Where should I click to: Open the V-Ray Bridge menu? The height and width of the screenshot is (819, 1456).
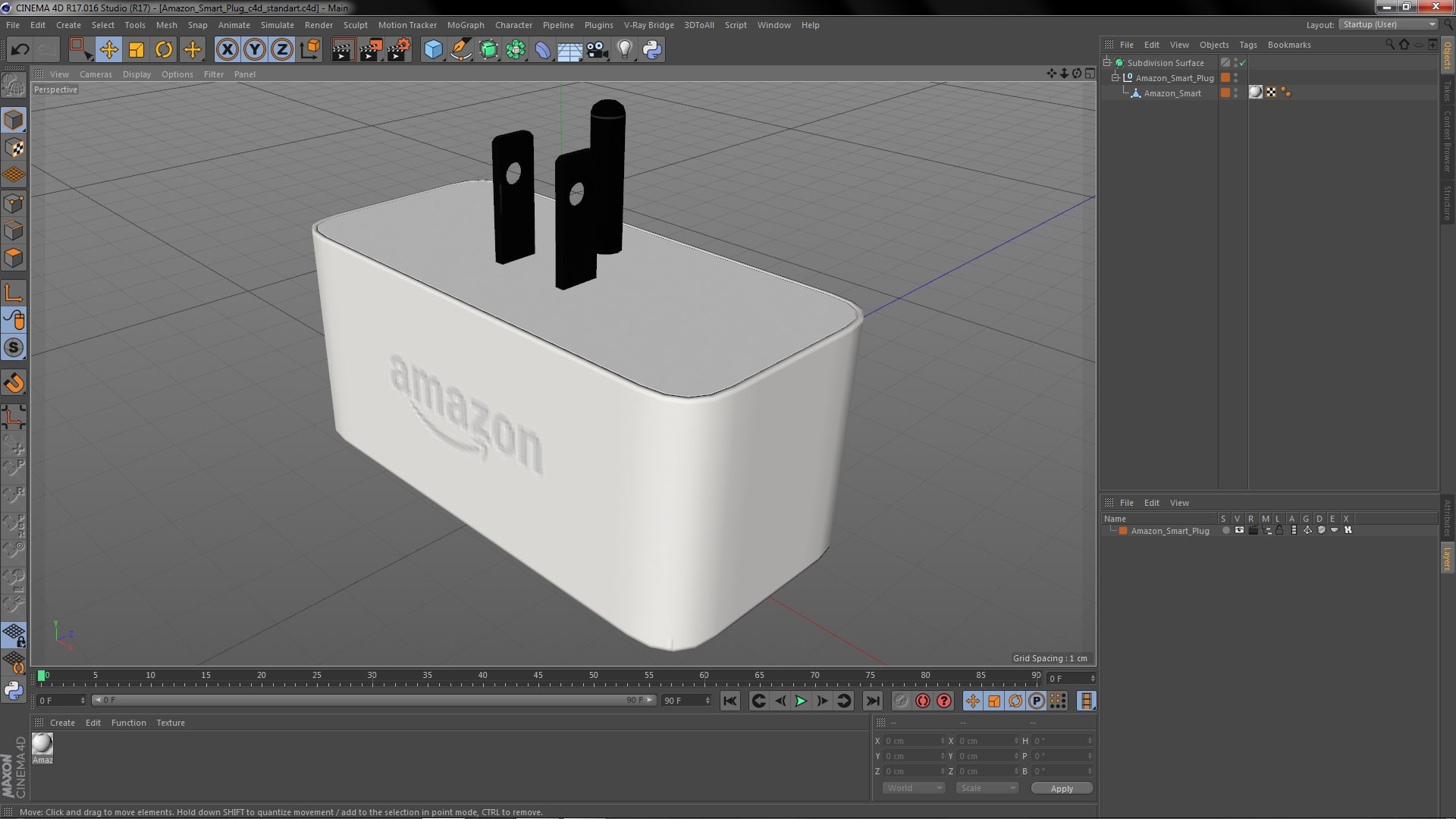click(648, 25)
